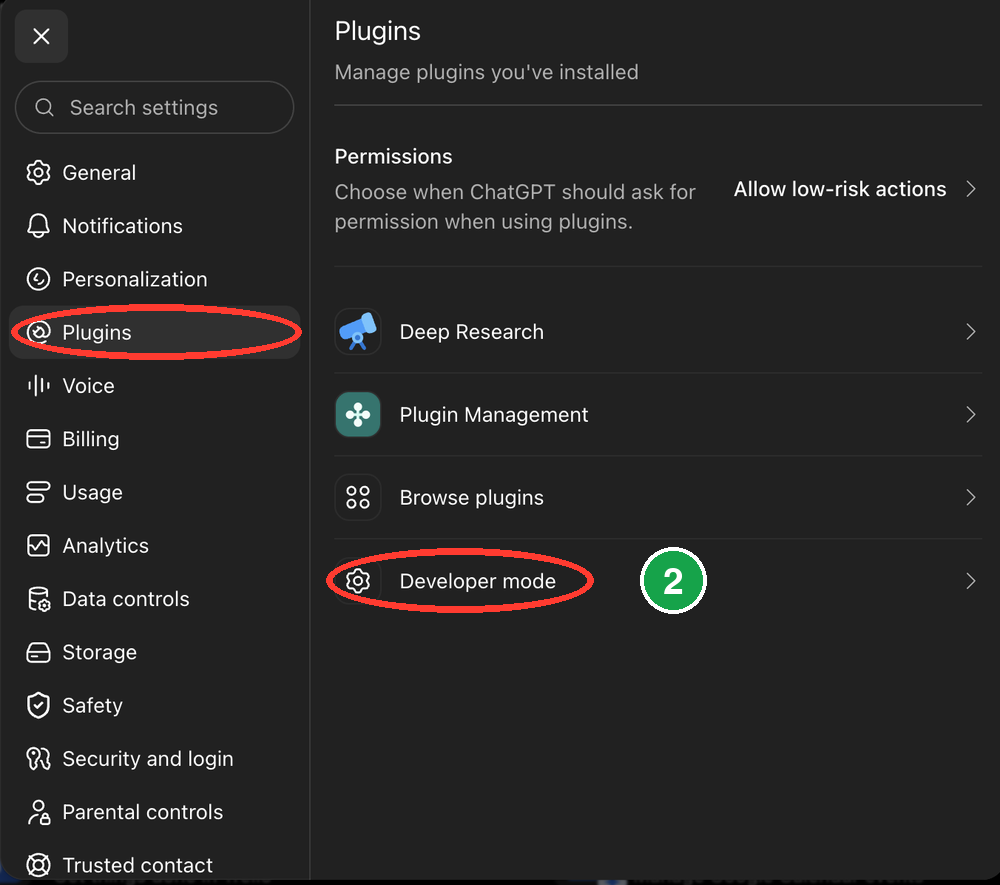The height and width of the screenshot is (885, 1000).
Task: Open the Personalization settings section
Action: tap(154, 279)
